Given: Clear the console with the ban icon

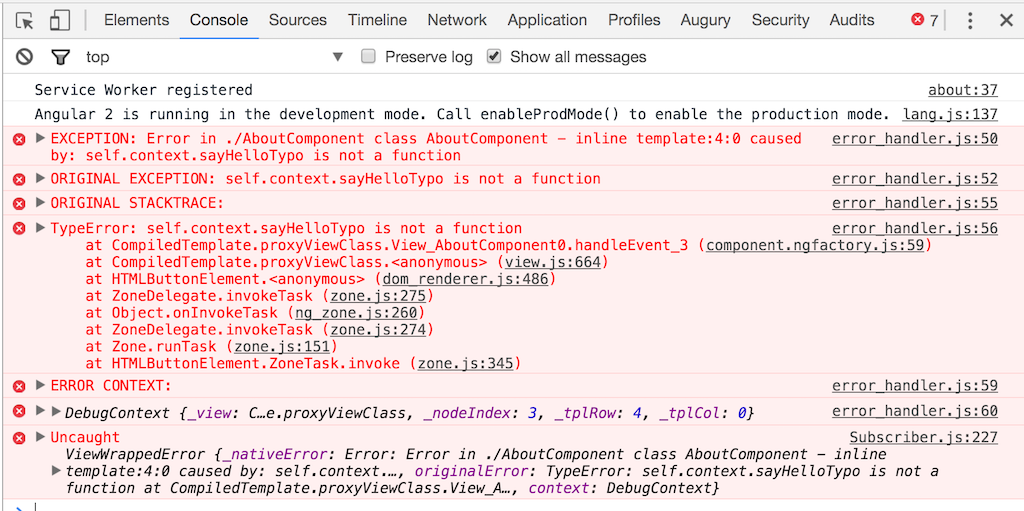Looking at the screenshot, I should (x=25, y=58).
